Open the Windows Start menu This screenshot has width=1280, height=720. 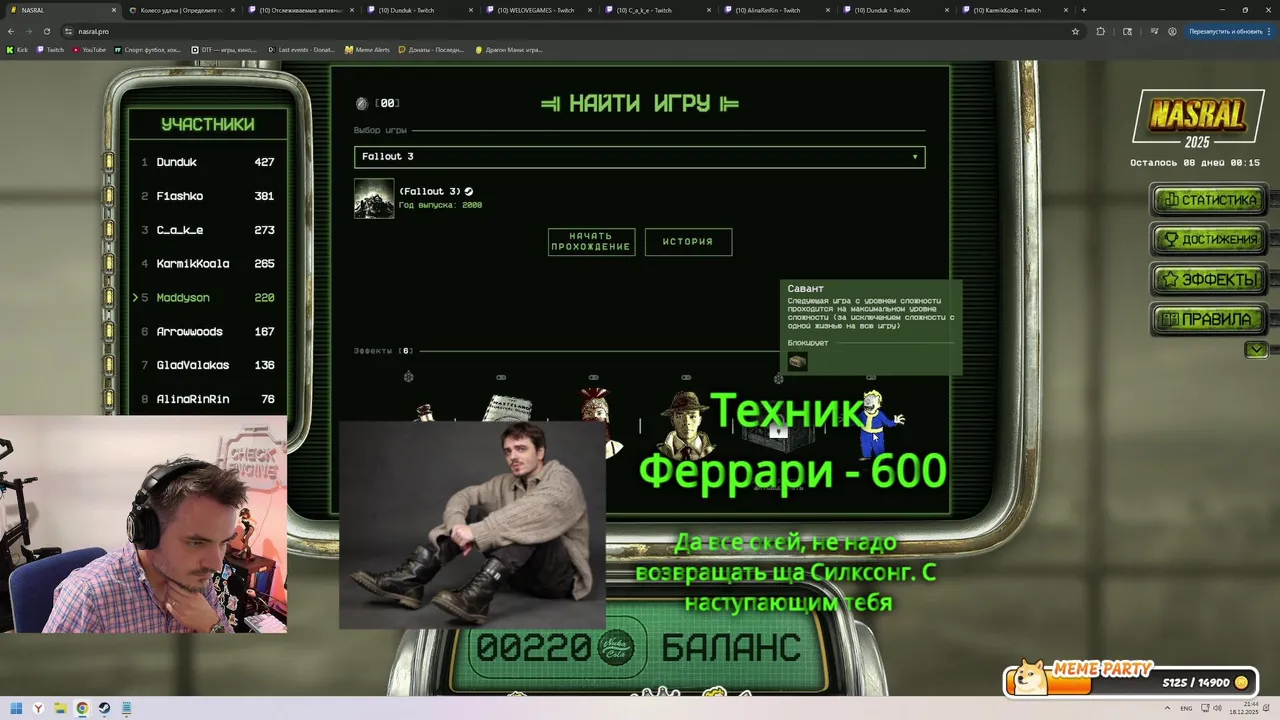[16, 708]
